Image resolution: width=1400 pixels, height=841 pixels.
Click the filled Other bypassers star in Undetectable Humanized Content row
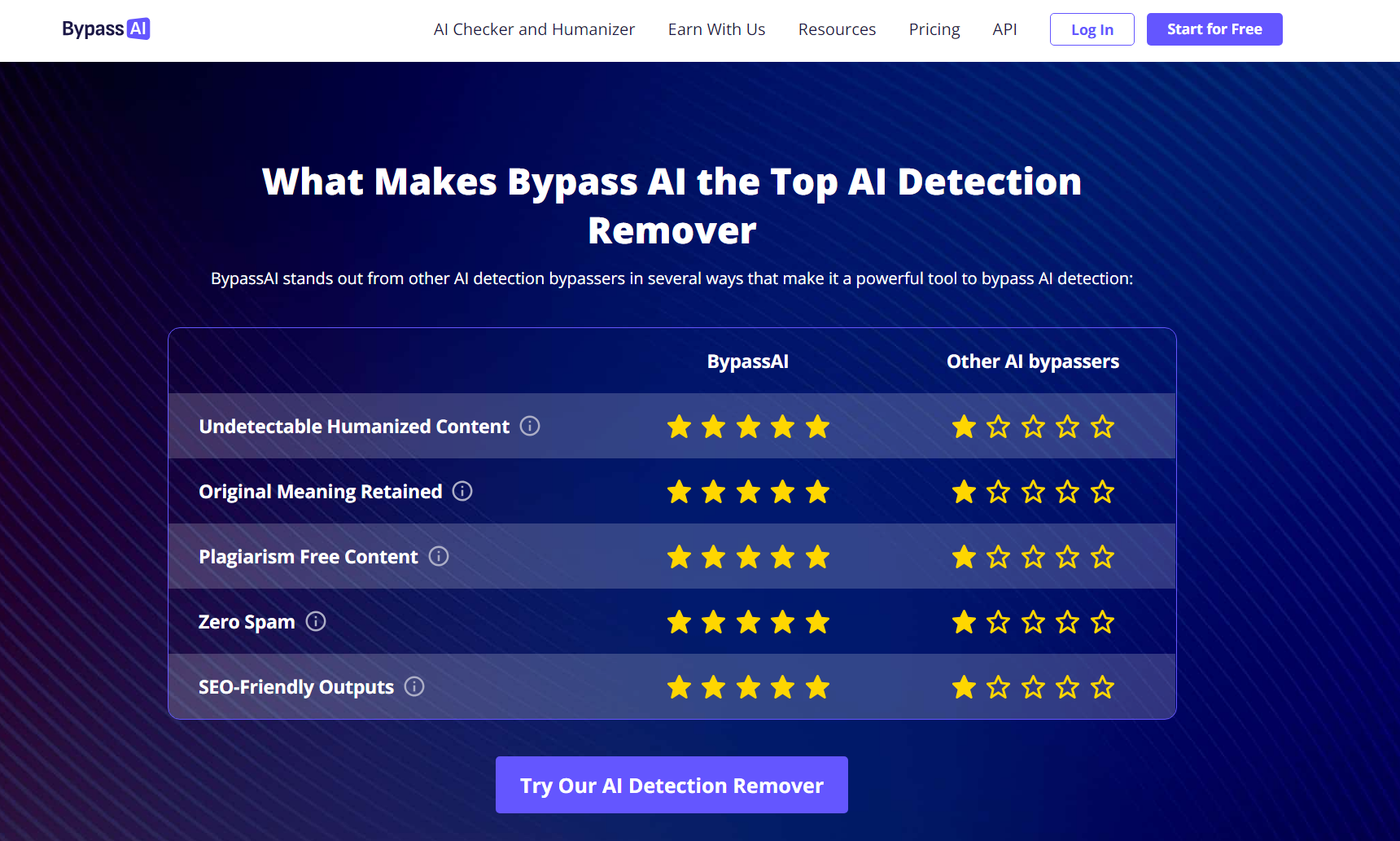[x=964, y=427]
